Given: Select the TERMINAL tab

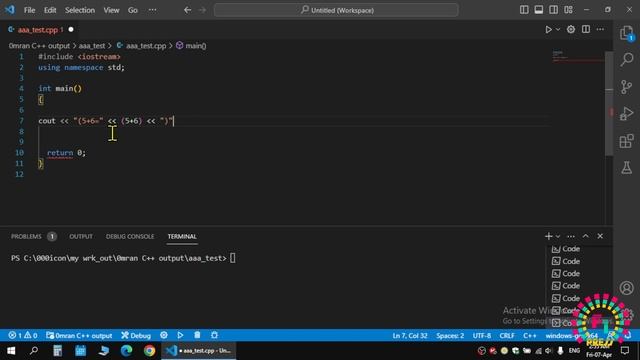Looking at the screenshot, I should tap(182, 236).
